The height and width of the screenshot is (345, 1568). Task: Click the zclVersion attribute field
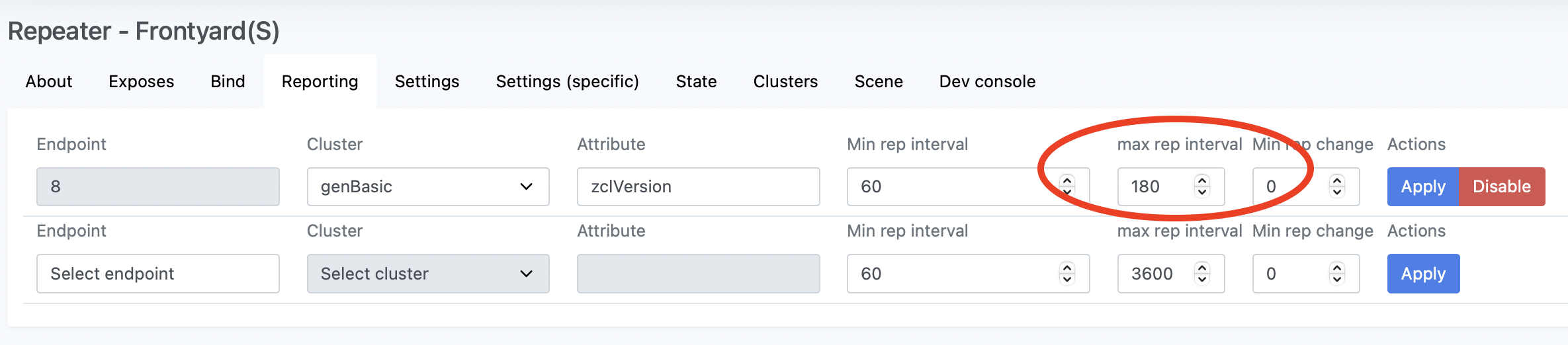[698, 186]
